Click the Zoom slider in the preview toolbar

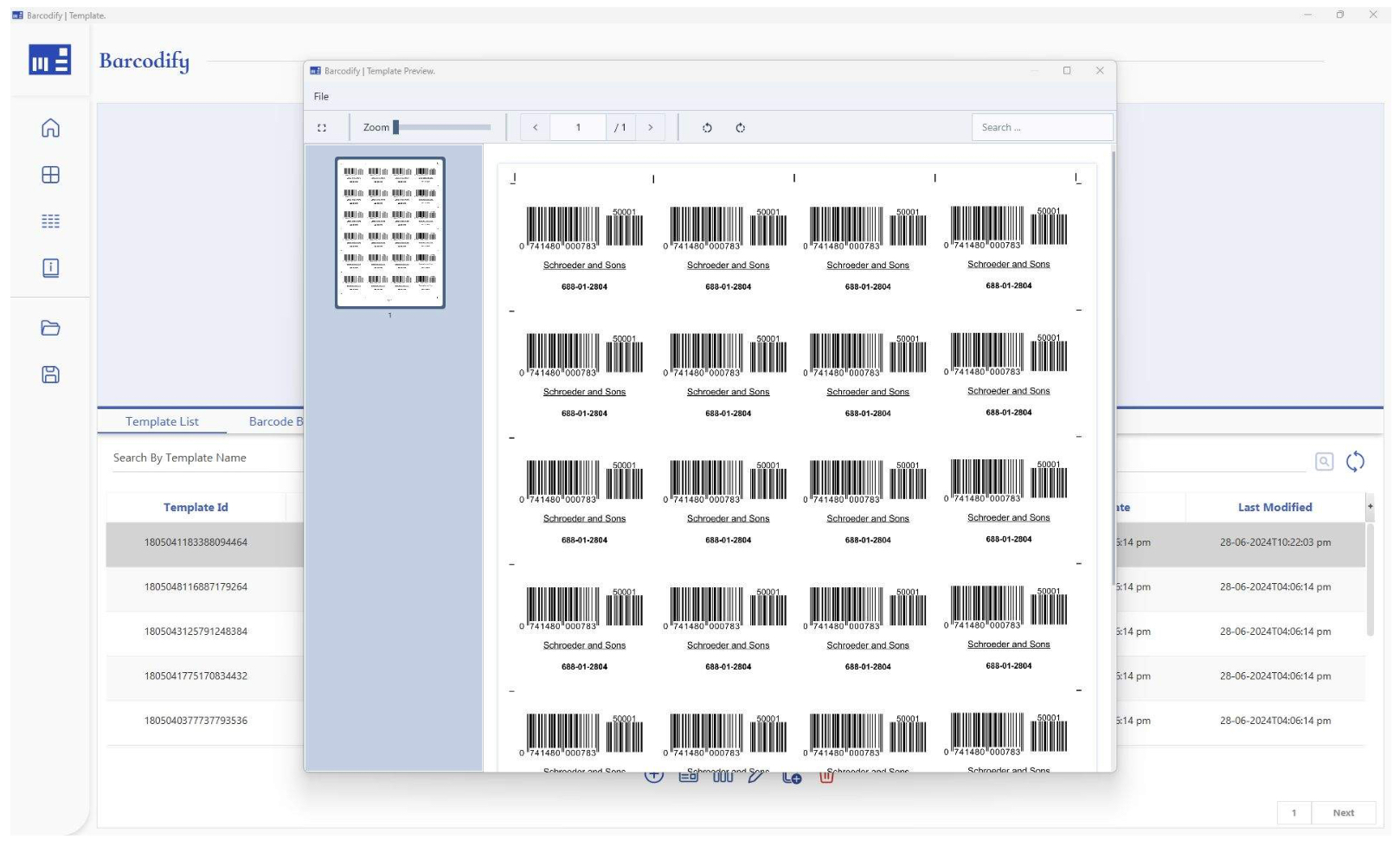tap(442, 128)
